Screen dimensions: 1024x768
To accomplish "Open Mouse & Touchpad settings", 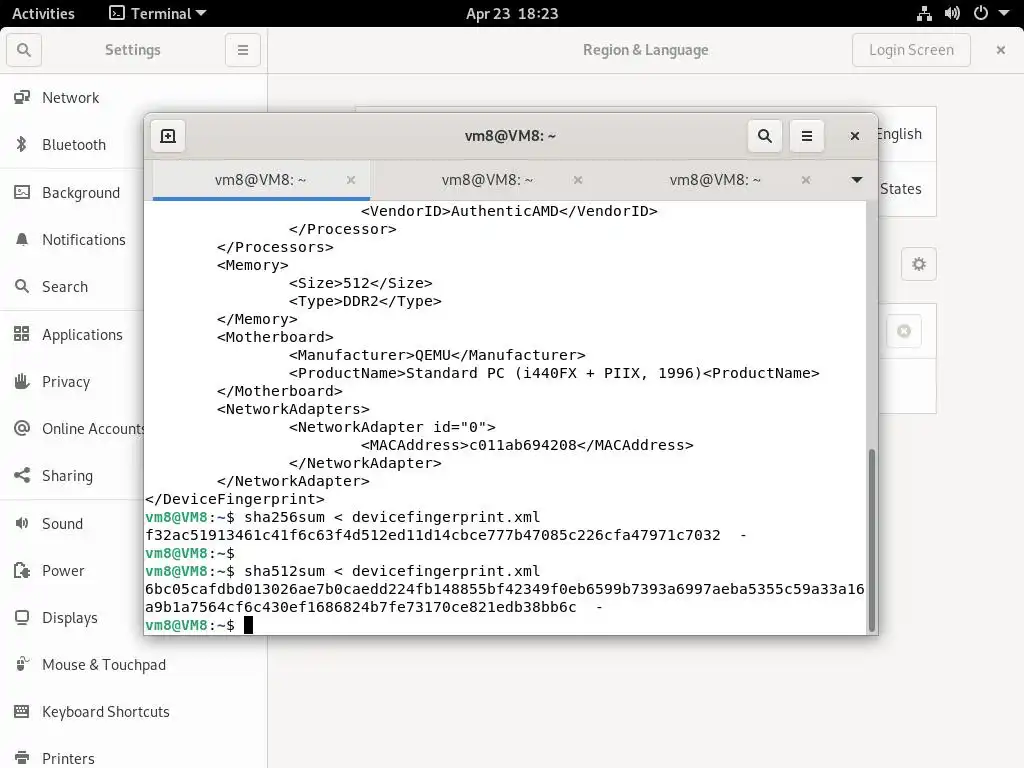I will [x=133, y=665].
